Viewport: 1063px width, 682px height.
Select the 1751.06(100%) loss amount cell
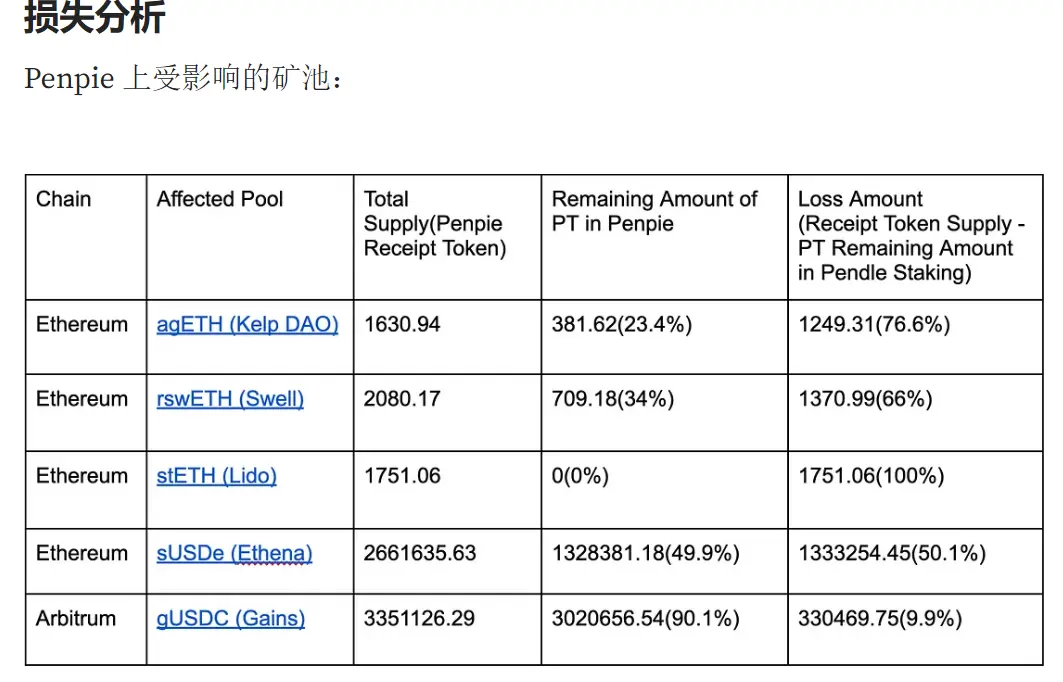pyautogui.click(x=871, y=476)
